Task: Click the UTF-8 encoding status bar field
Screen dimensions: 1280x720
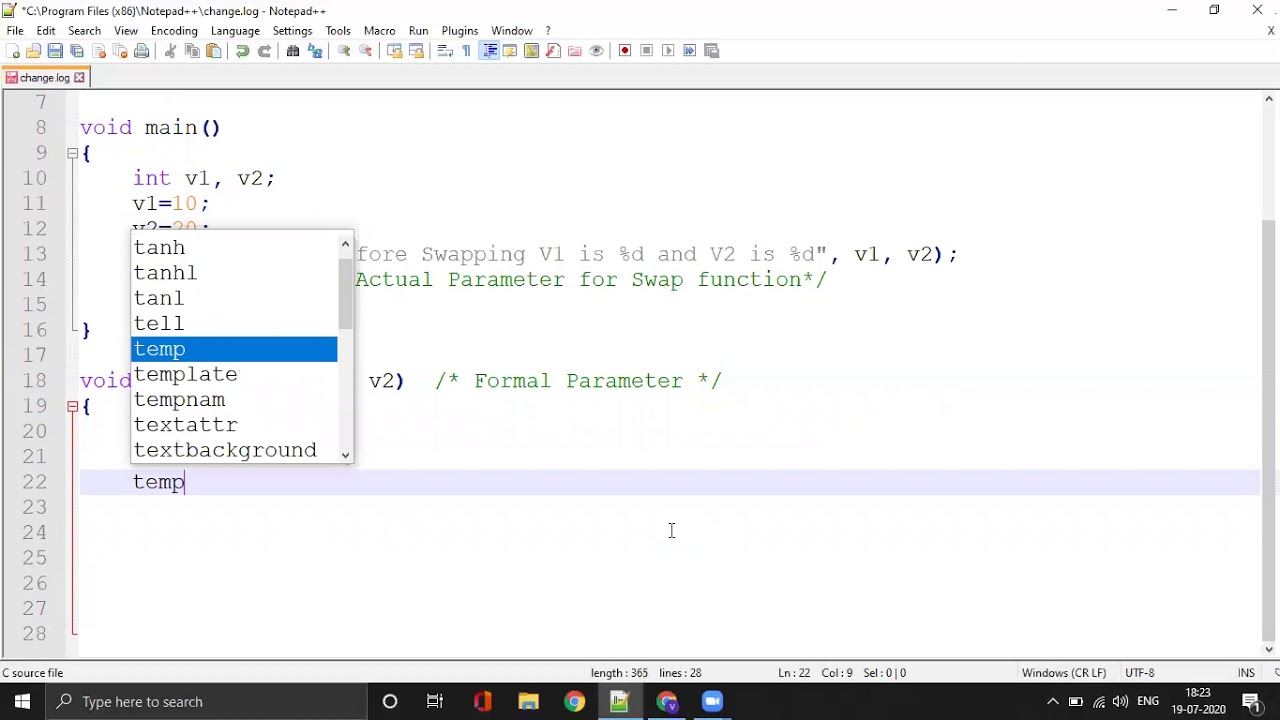Action: 1140,673
